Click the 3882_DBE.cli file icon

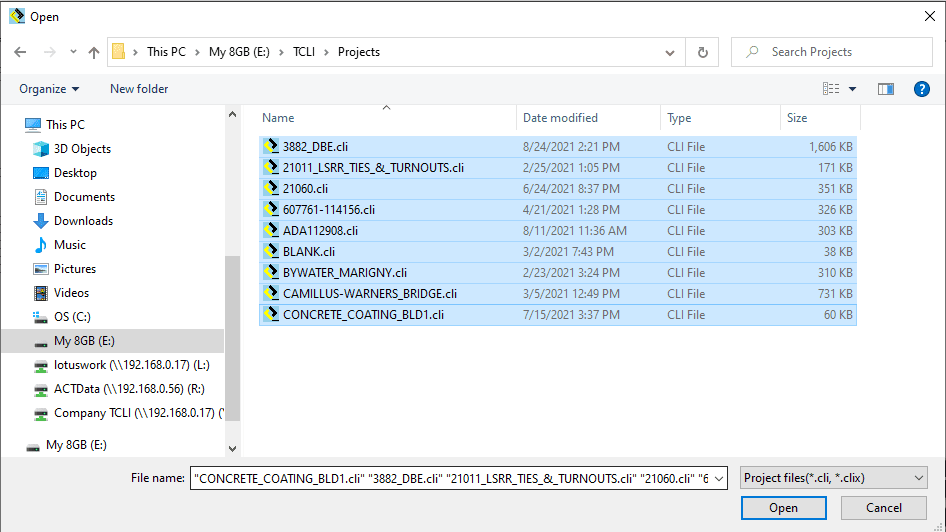tap(271, 147)
